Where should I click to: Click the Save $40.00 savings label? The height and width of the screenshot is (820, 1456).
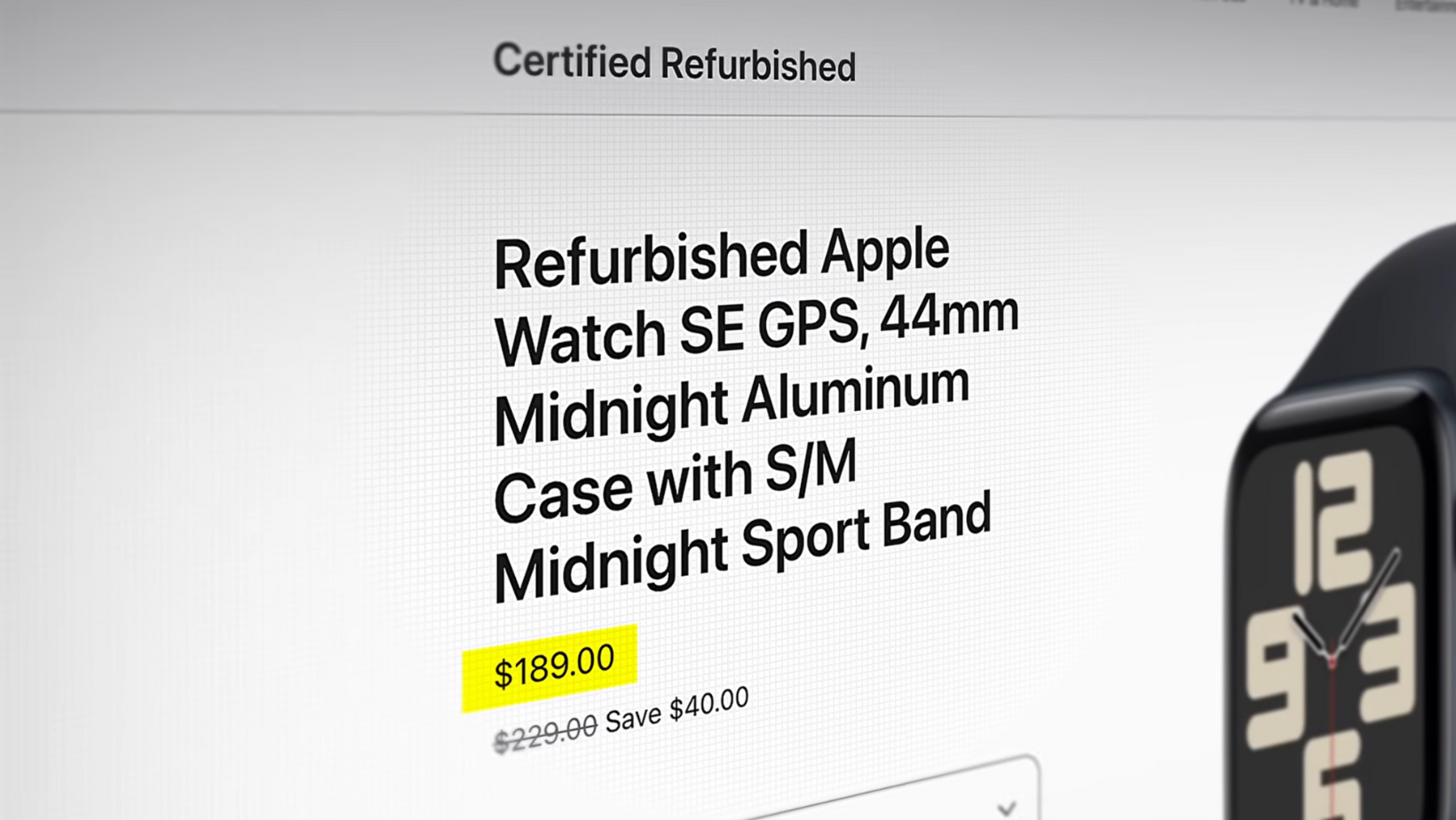pyautogui.click(x=677, y=706)
